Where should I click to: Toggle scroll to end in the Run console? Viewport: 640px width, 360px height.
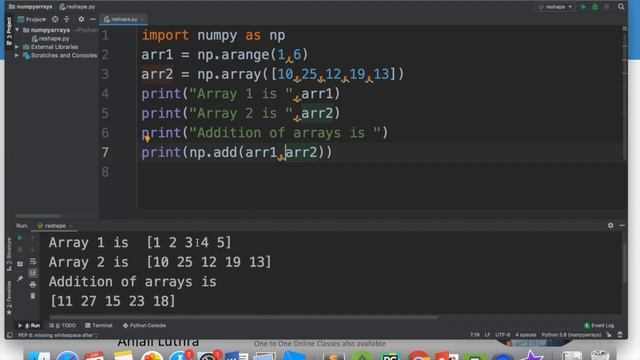33,273
